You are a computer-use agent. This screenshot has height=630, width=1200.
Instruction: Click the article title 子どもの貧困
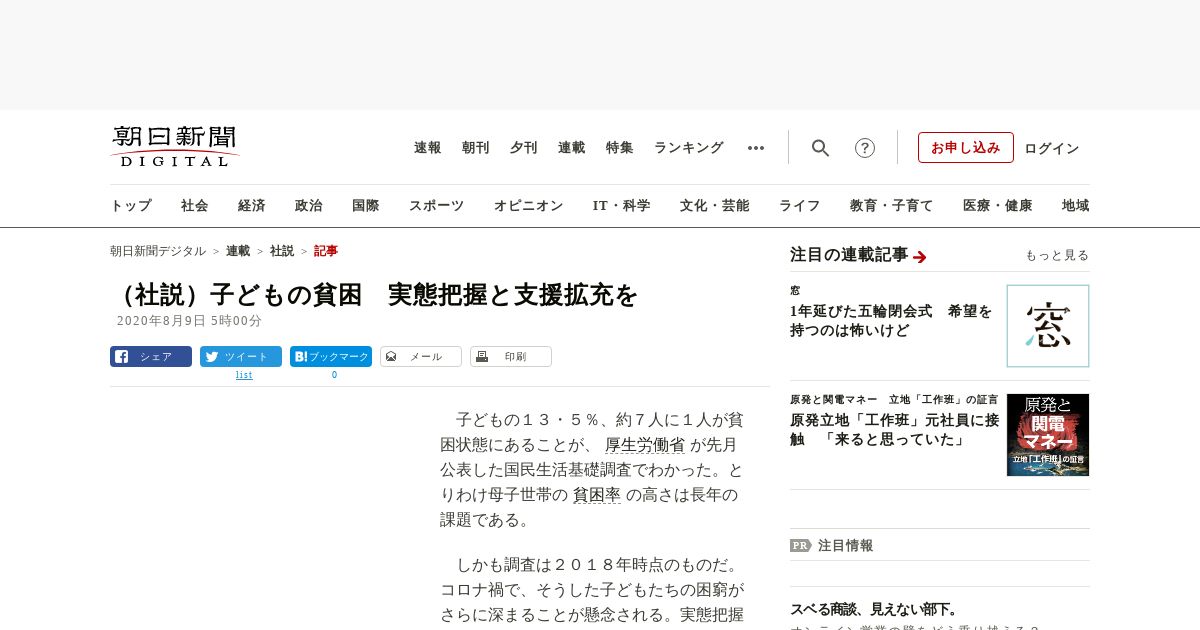click(x=374, y=295)
